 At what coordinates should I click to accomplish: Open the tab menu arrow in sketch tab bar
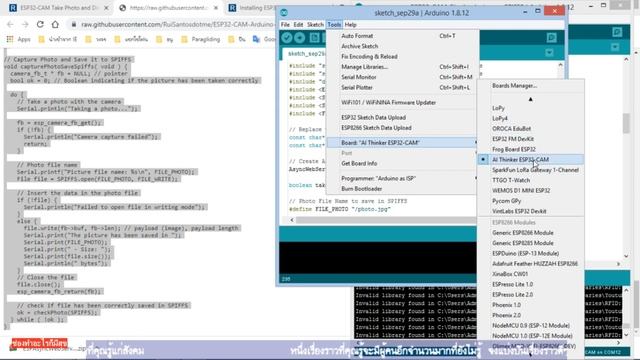pyautogui.click(x=549, y=53)
